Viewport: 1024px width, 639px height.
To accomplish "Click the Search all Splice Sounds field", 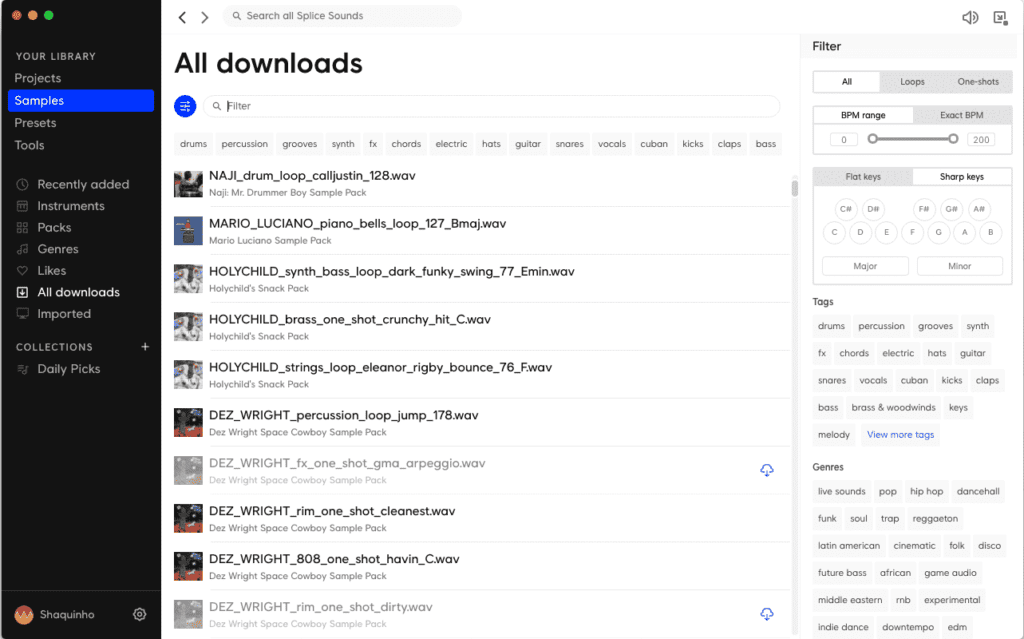I will pyautogui.click(x=342, y=16).
